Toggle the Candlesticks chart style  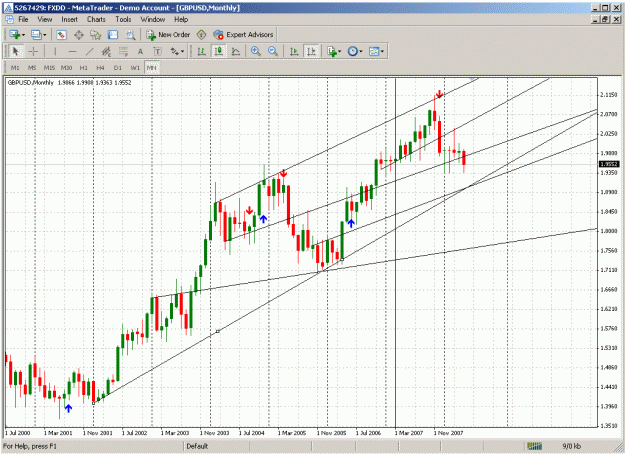(x=219, y=51)
